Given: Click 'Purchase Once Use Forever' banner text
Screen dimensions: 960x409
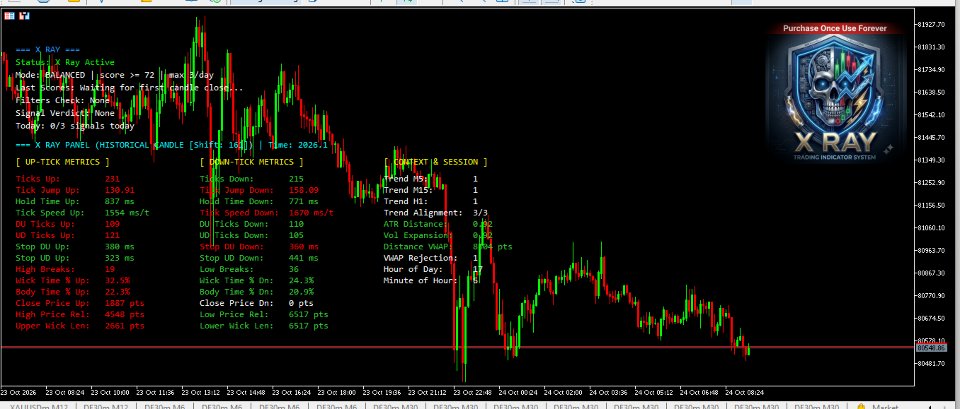Looking at the screenshot, I should pyautogui.click(x=834, y=29).
